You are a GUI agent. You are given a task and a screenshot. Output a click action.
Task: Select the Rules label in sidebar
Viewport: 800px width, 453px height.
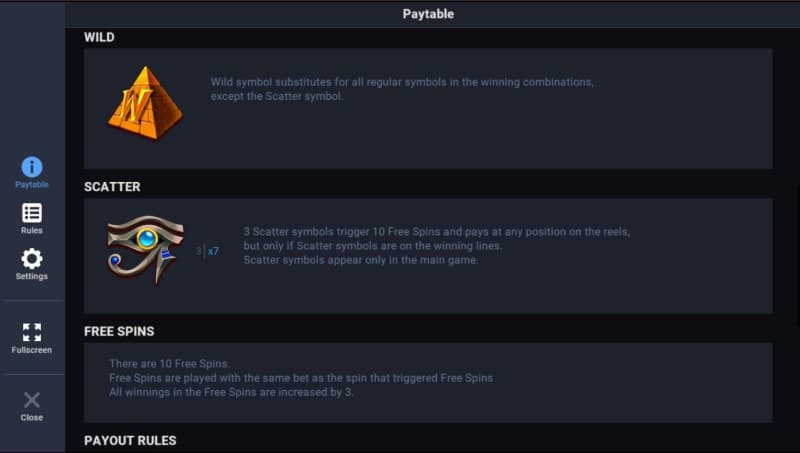click(32, 231)
